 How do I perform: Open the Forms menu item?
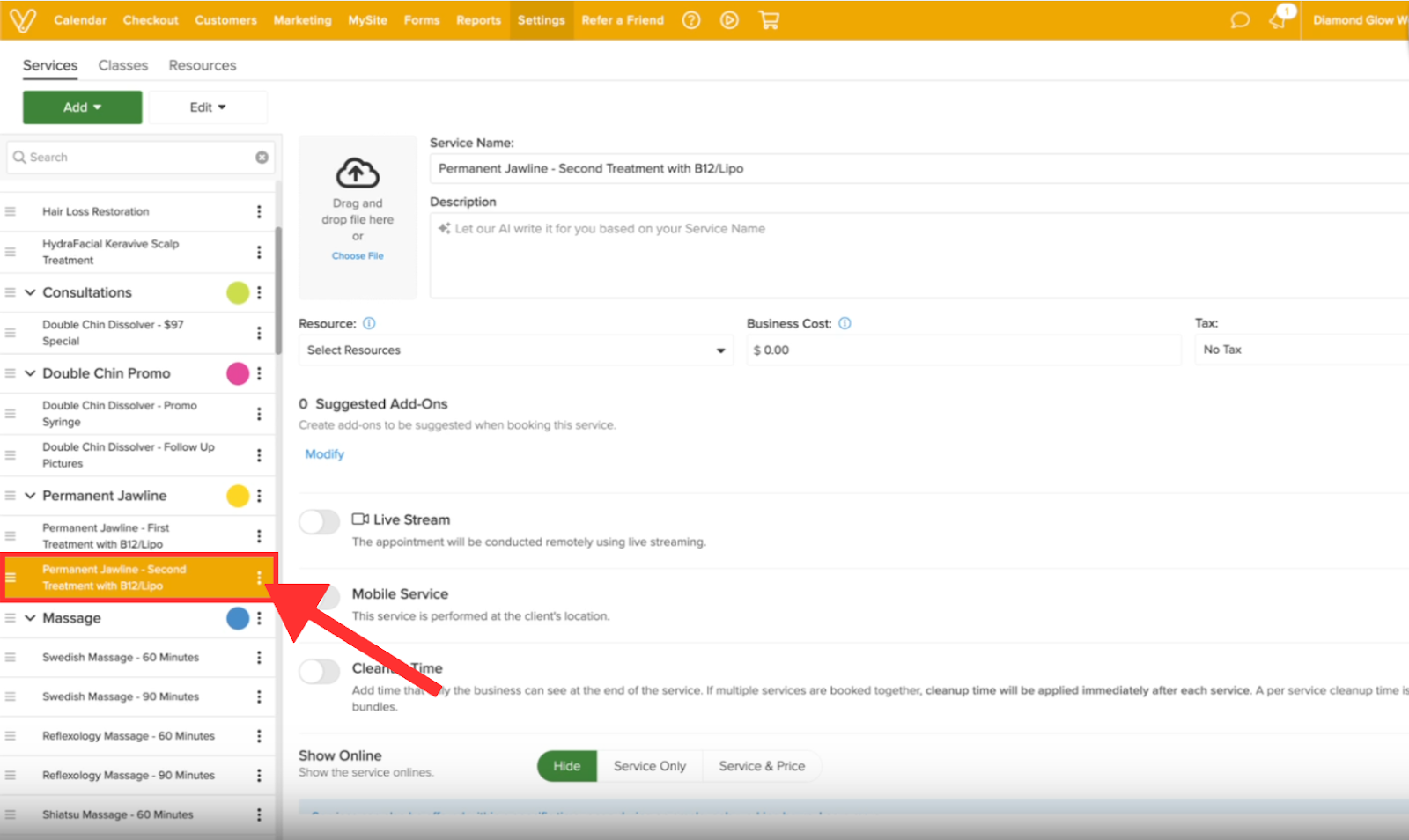point(422,20)
